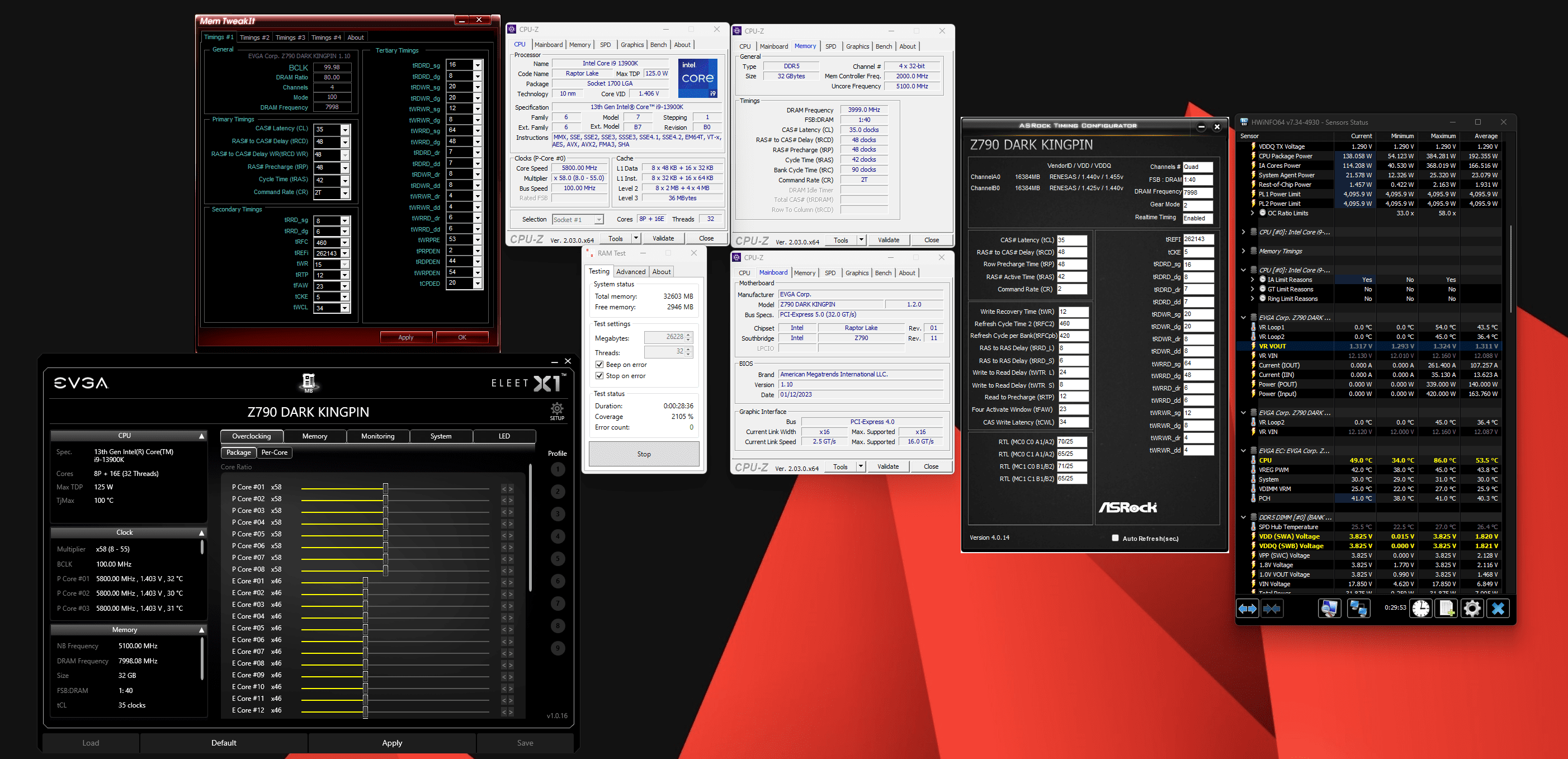Open SPD tab in CPU-Z Memory window
Viewport: 1568px width, 759px height.
tap(831, 46)
